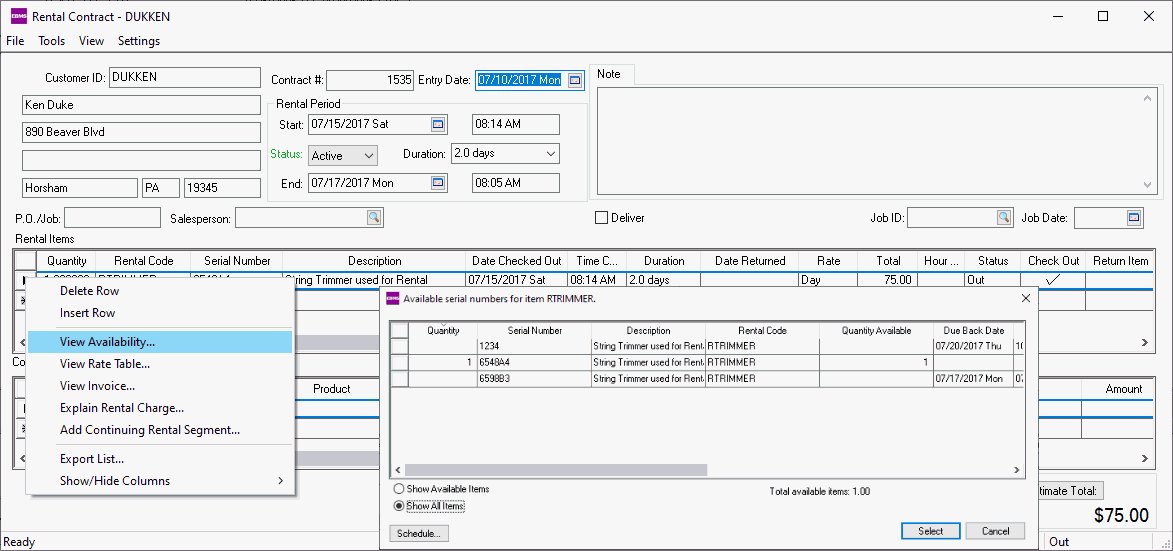Screen dimensions: 1173x551
Task: Open the Job Date calendar picker
Action: click(1134, 218)
